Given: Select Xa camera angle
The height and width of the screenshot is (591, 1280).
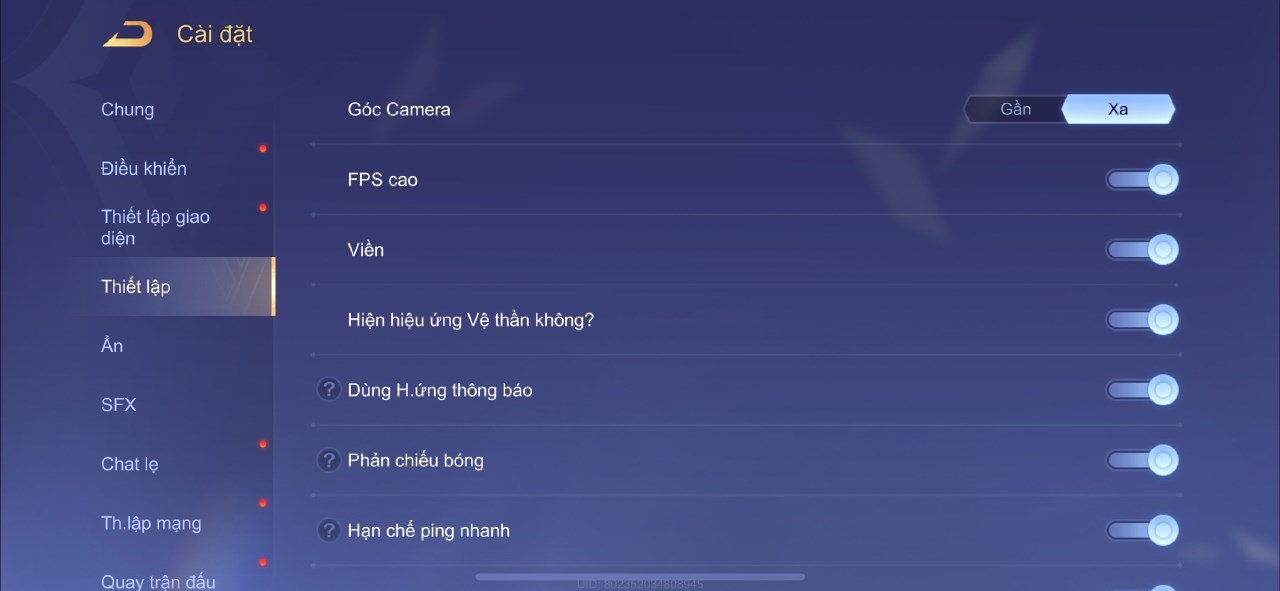Looking at the screenshot, I should (1118, 109).
